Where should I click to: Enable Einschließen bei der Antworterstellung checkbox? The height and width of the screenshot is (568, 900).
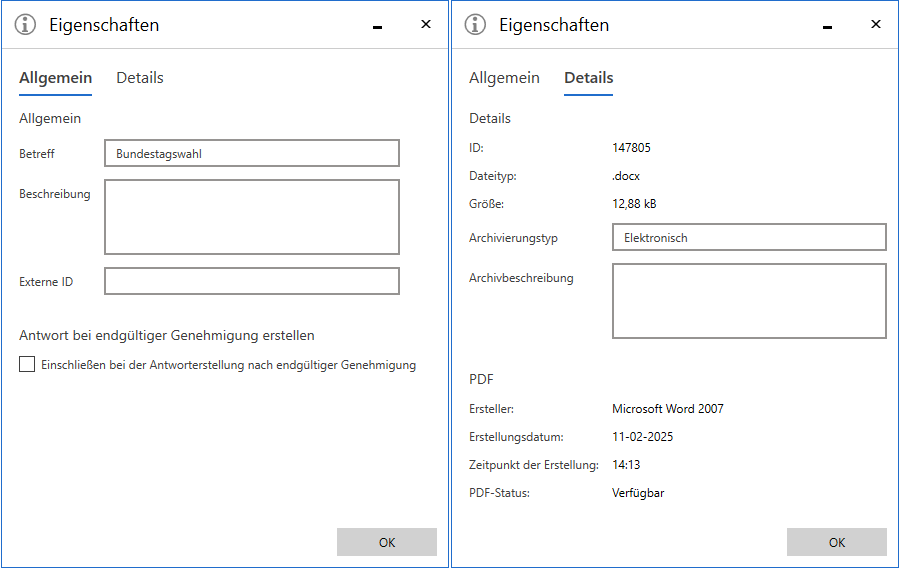pos(27,365)
